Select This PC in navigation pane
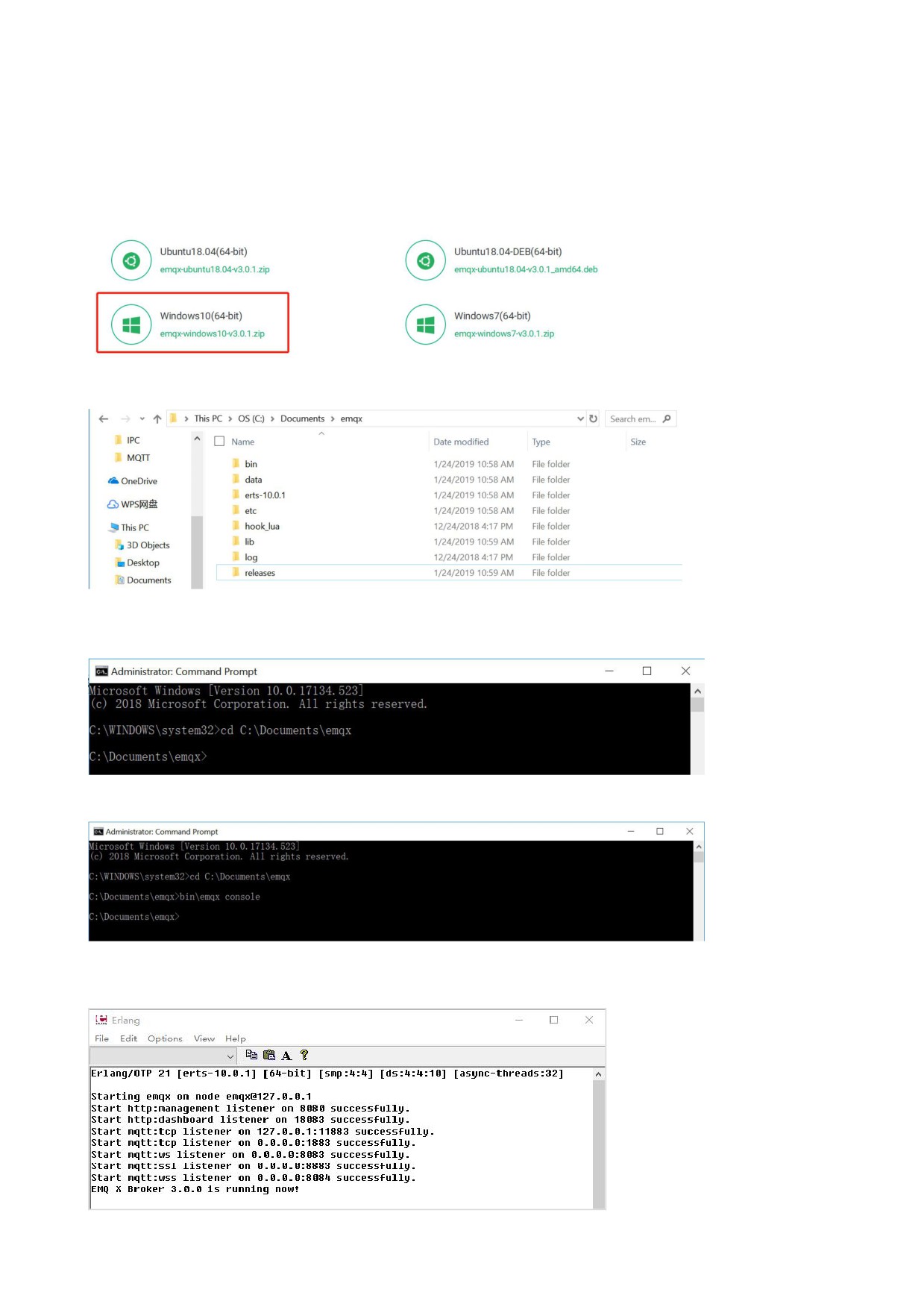The width and height of the screenshot is (924, 1307). (x=129, y=527)
